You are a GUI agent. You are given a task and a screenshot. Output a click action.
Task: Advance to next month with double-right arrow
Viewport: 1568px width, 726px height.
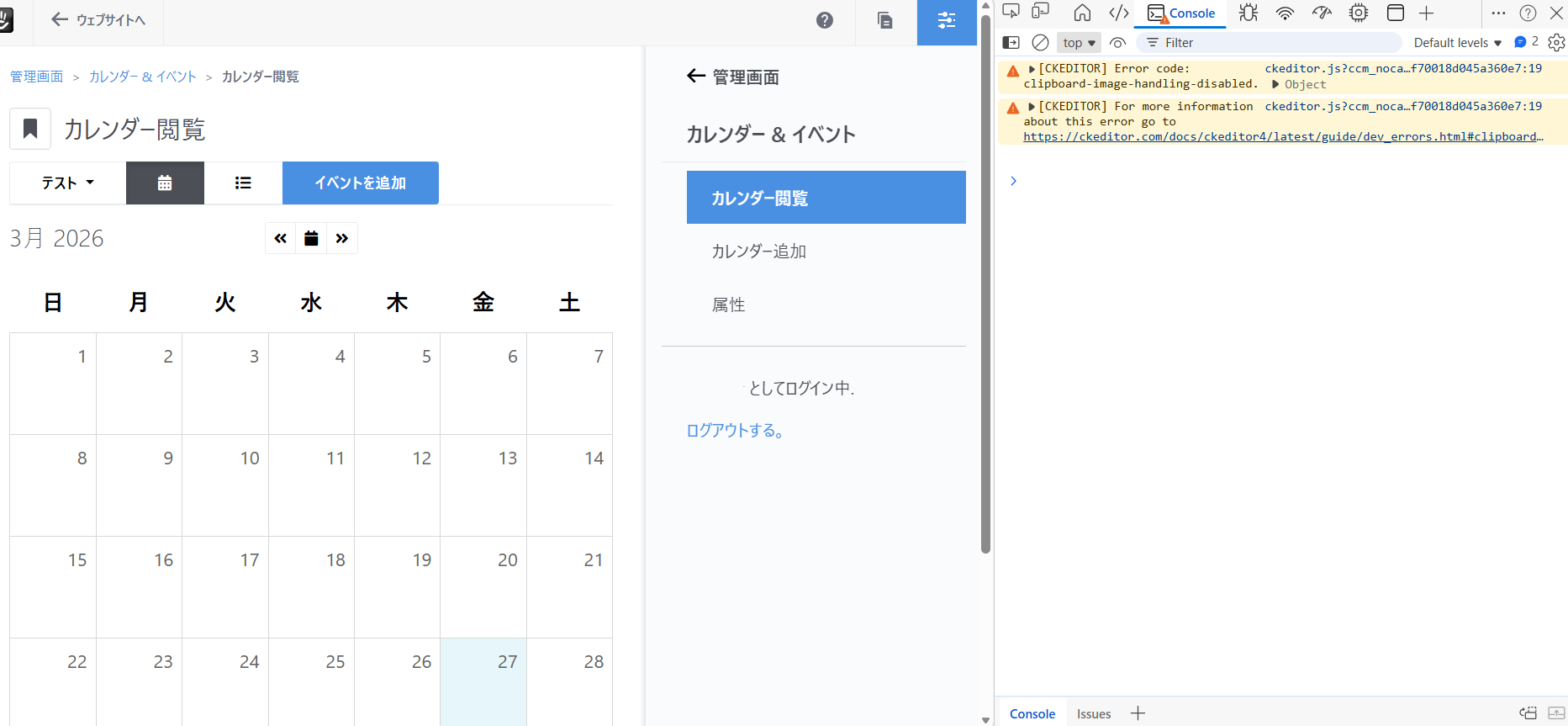coord(342,239)
